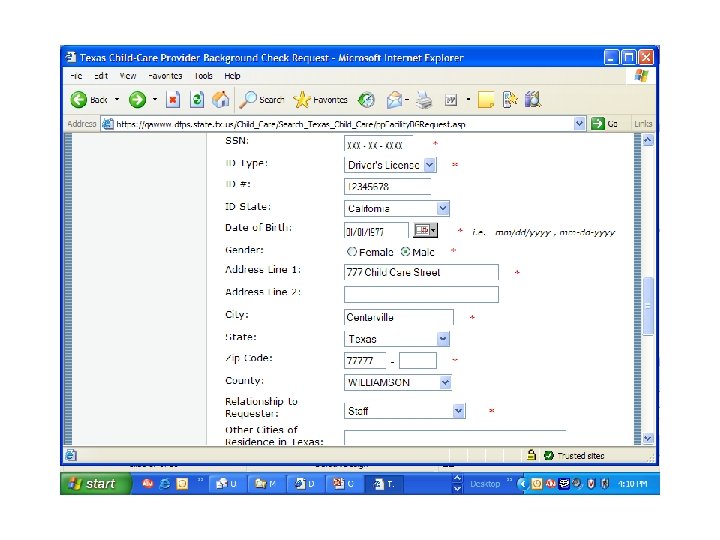Viewport: 720px width, 540px height.
Task: Click the Mail envelope icon
Action: (x=394, y=100)
